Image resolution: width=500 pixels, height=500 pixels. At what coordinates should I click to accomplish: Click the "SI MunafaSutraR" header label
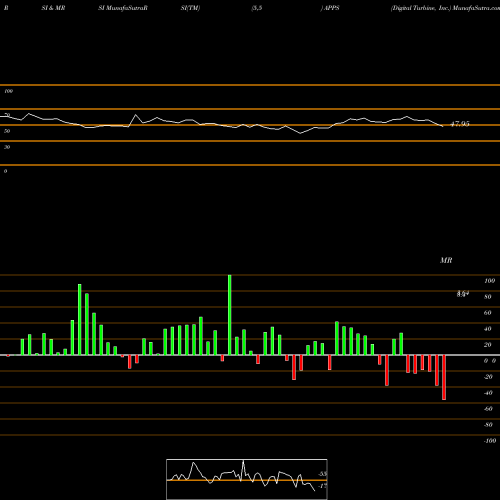tap(123, 8)
